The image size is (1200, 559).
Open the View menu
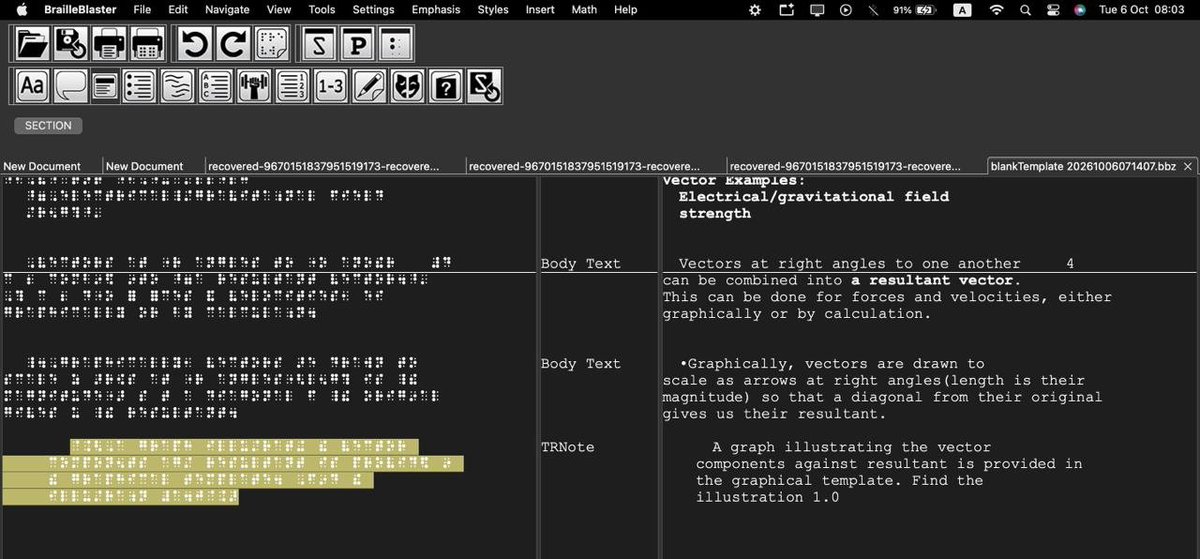pyautogui.click(x=279, y=9)
